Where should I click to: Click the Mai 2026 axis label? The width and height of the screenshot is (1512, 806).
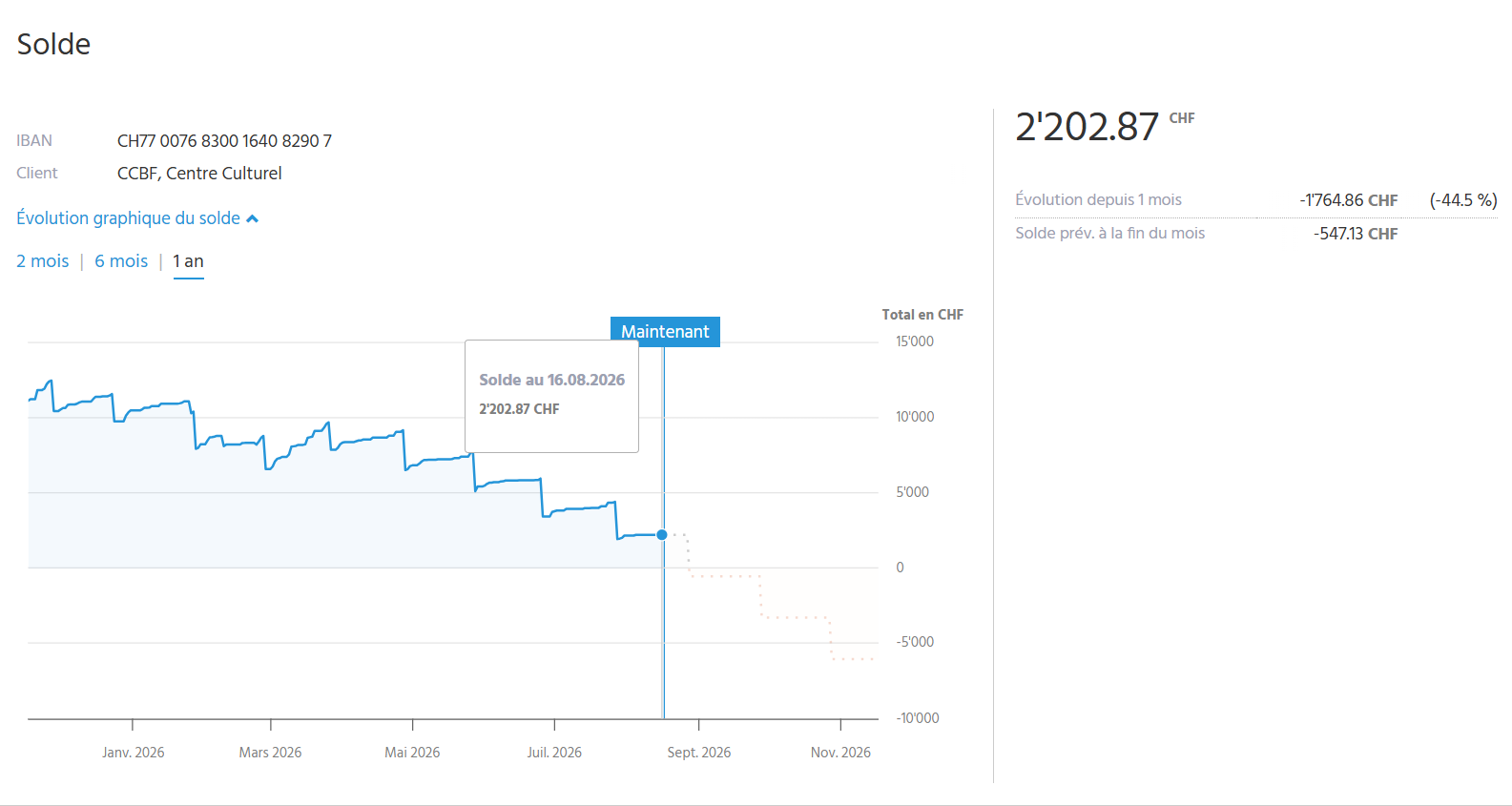412,753
